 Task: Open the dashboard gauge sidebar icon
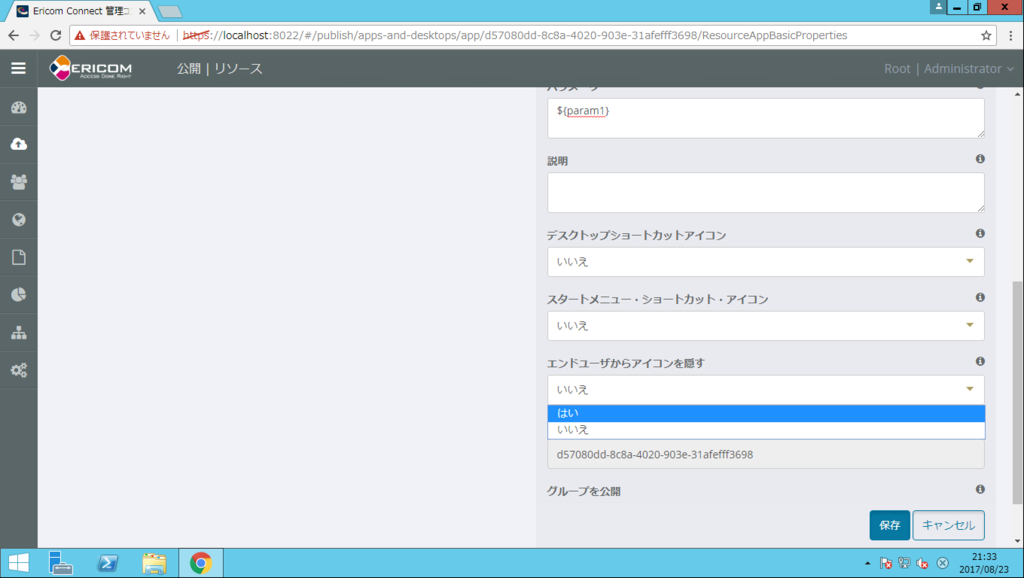point(18,108)
